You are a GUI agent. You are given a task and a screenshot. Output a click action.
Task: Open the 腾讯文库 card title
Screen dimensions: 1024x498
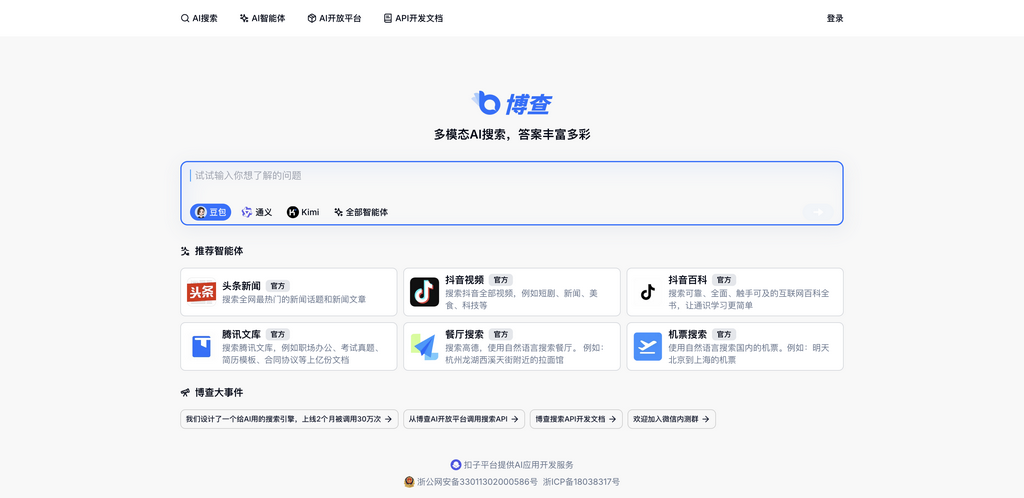coord(242,334)
